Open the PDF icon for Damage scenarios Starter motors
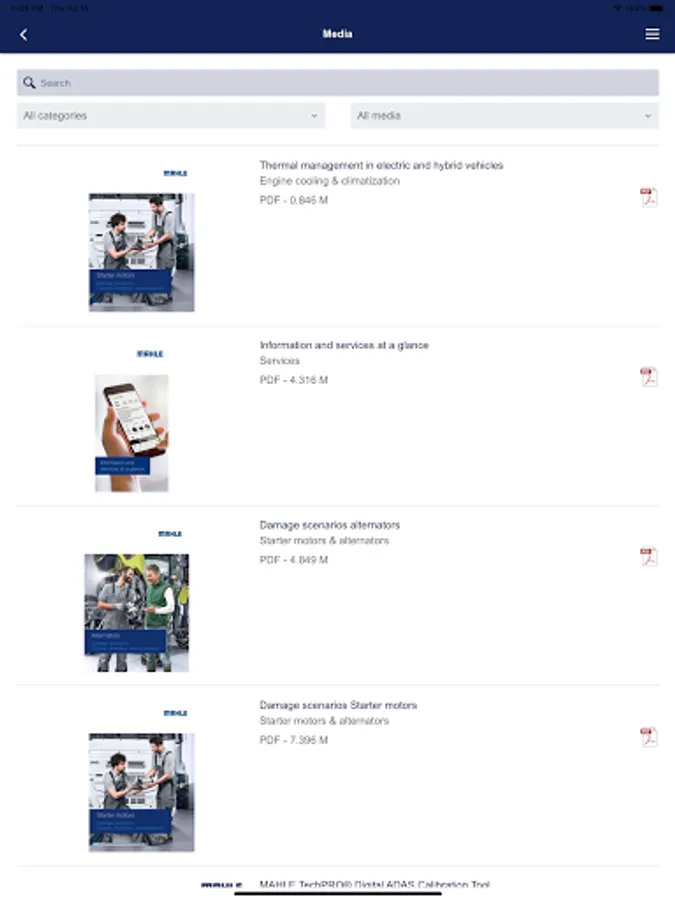 649,736
